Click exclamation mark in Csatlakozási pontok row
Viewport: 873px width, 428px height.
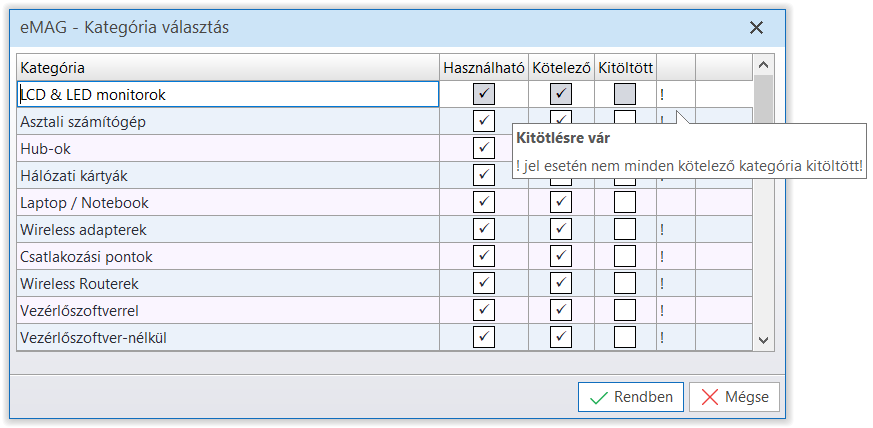(662, 257)
